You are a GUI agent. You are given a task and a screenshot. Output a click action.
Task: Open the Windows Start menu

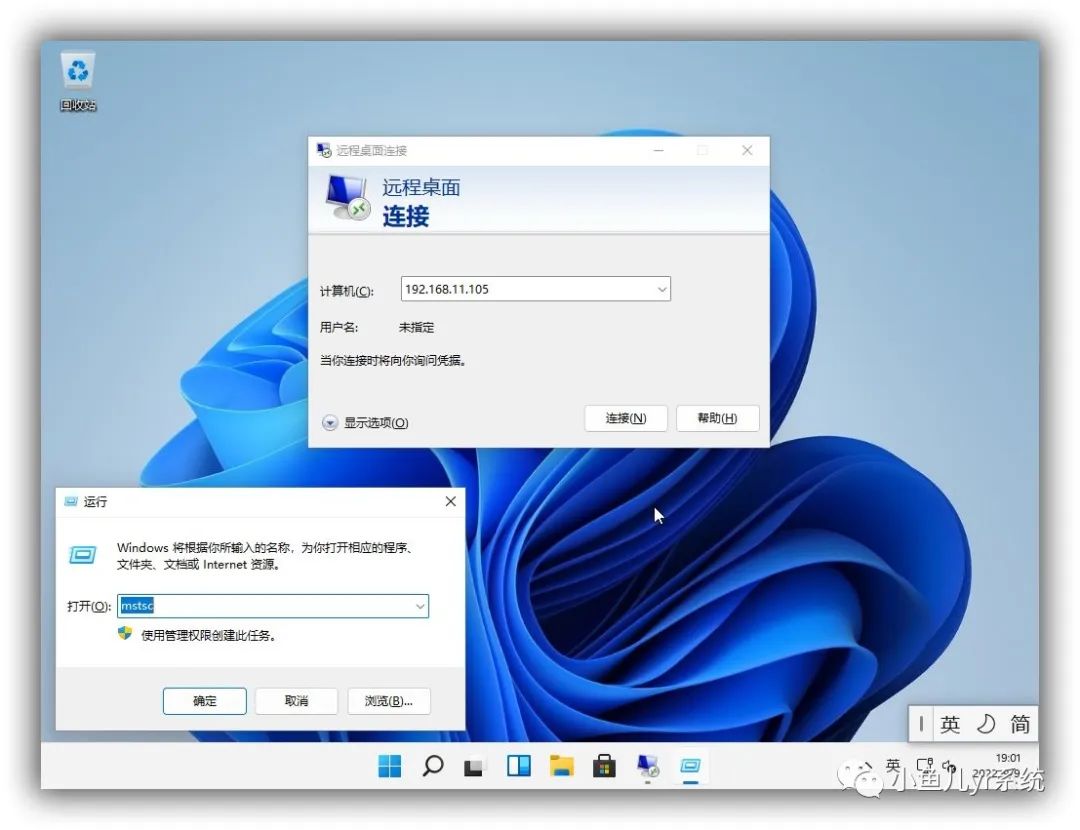click(390, 765)
